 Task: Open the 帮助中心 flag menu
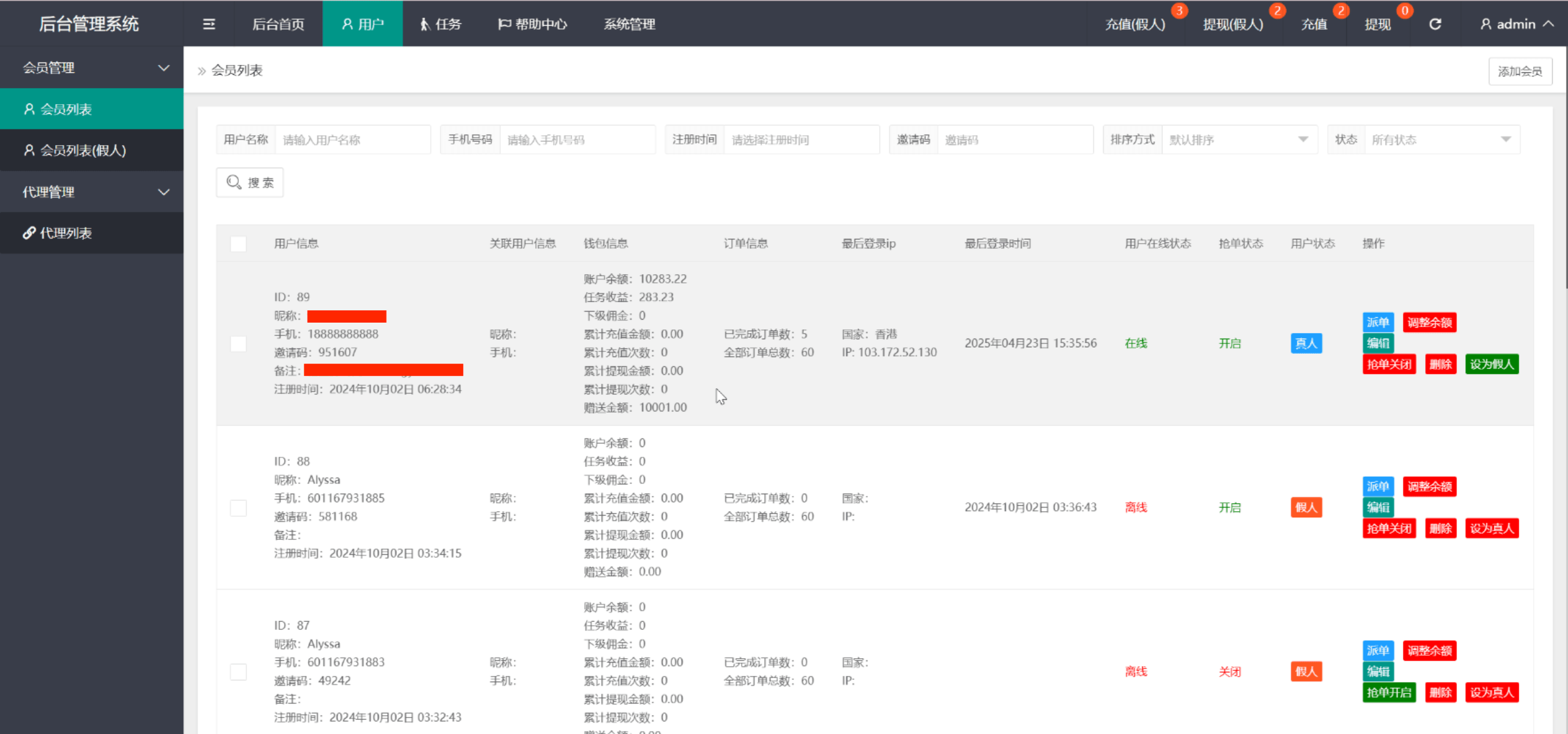click(x=532, y=24)
